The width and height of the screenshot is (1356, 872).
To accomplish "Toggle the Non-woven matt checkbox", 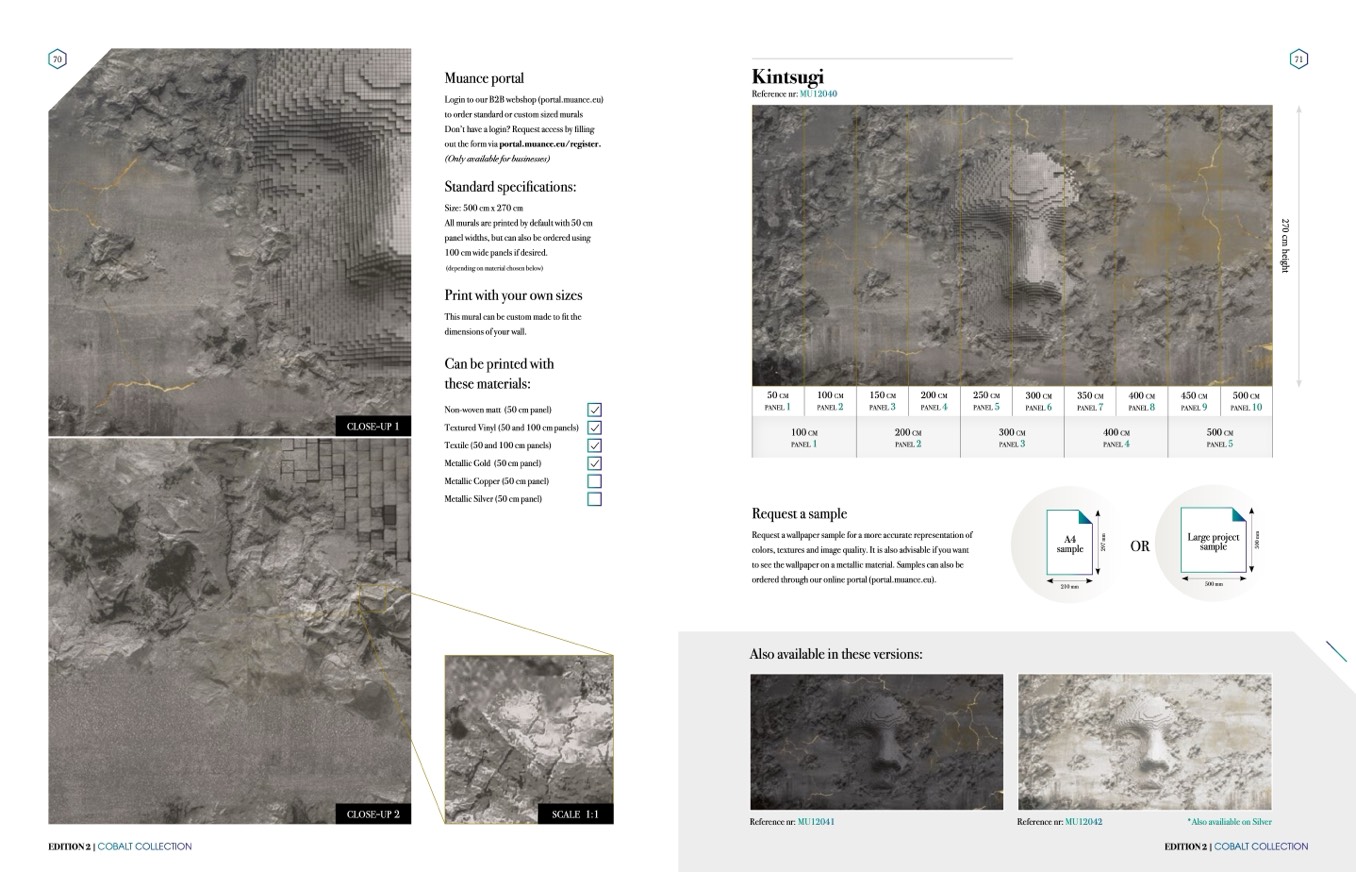I will [594, 410].
